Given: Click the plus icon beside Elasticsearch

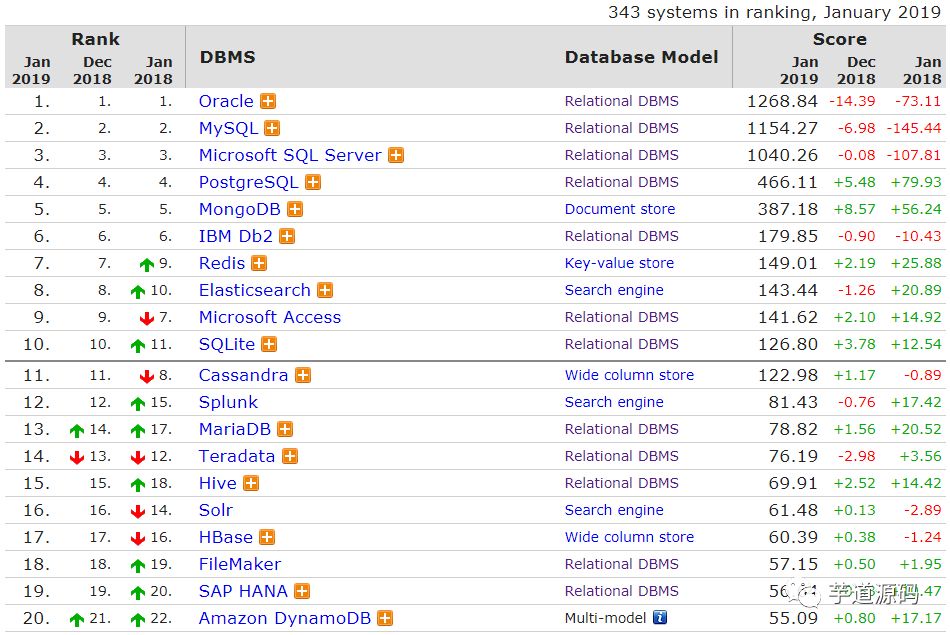Looking at the screenshot, I should pos(325,290).
